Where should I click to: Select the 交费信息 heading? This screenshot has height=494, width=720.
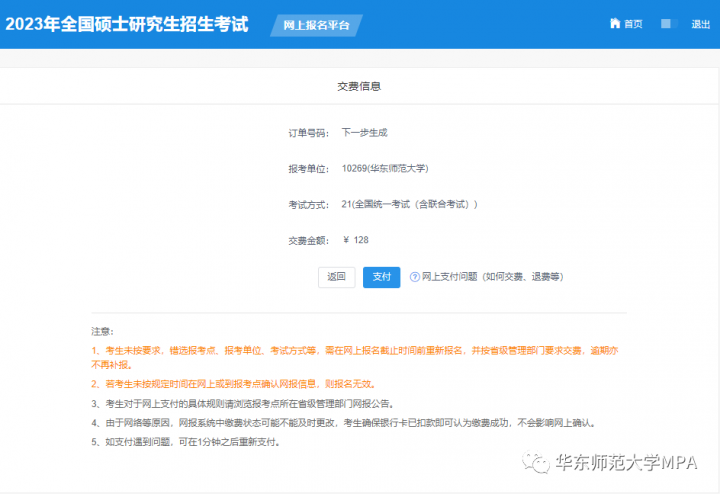click(359, 86)
